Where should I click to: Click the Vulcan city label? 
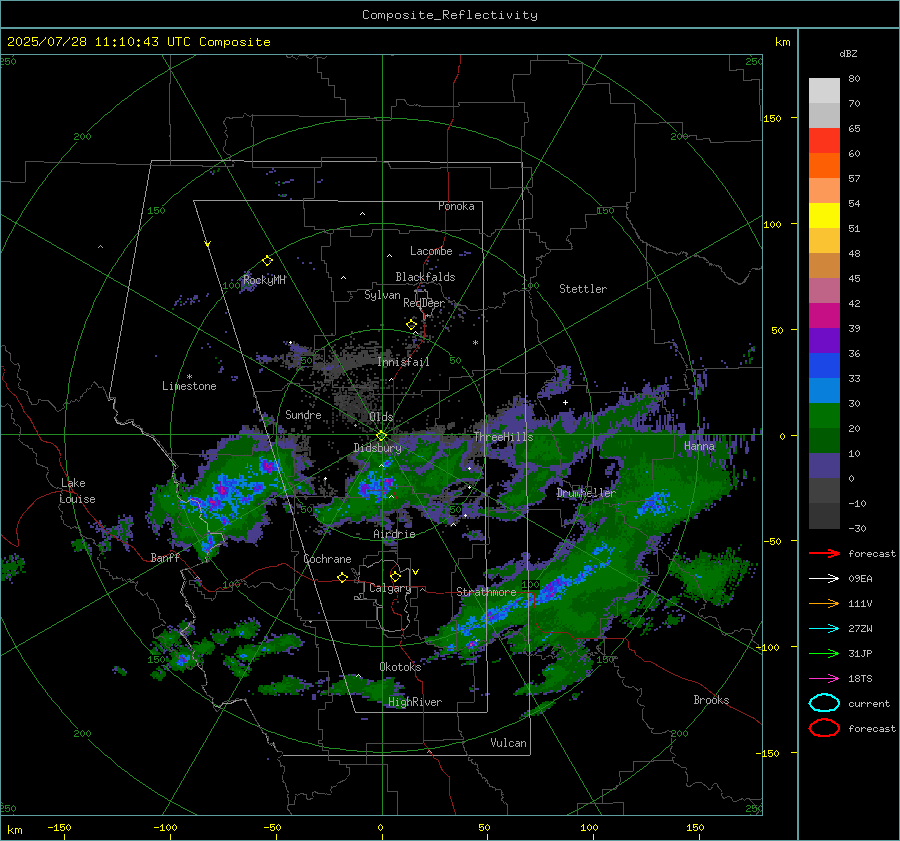508,743
